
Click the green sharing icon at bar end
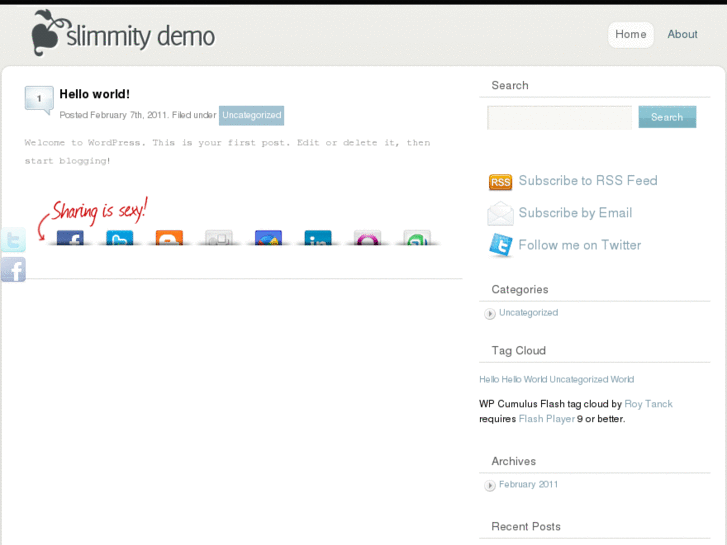(417, 237)
